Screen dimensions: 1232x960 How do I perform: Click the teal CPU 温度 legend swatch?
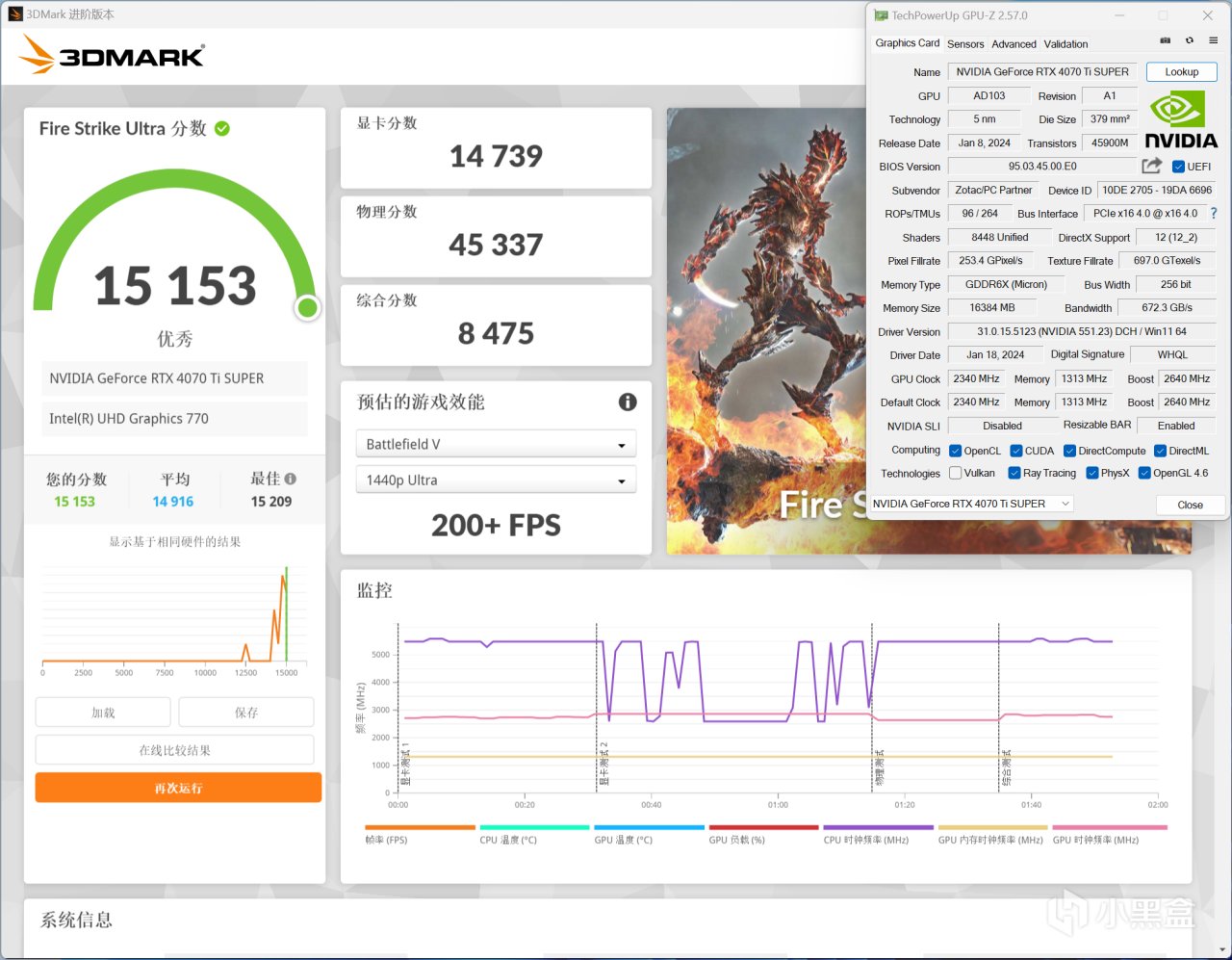[x=534, y=827]
